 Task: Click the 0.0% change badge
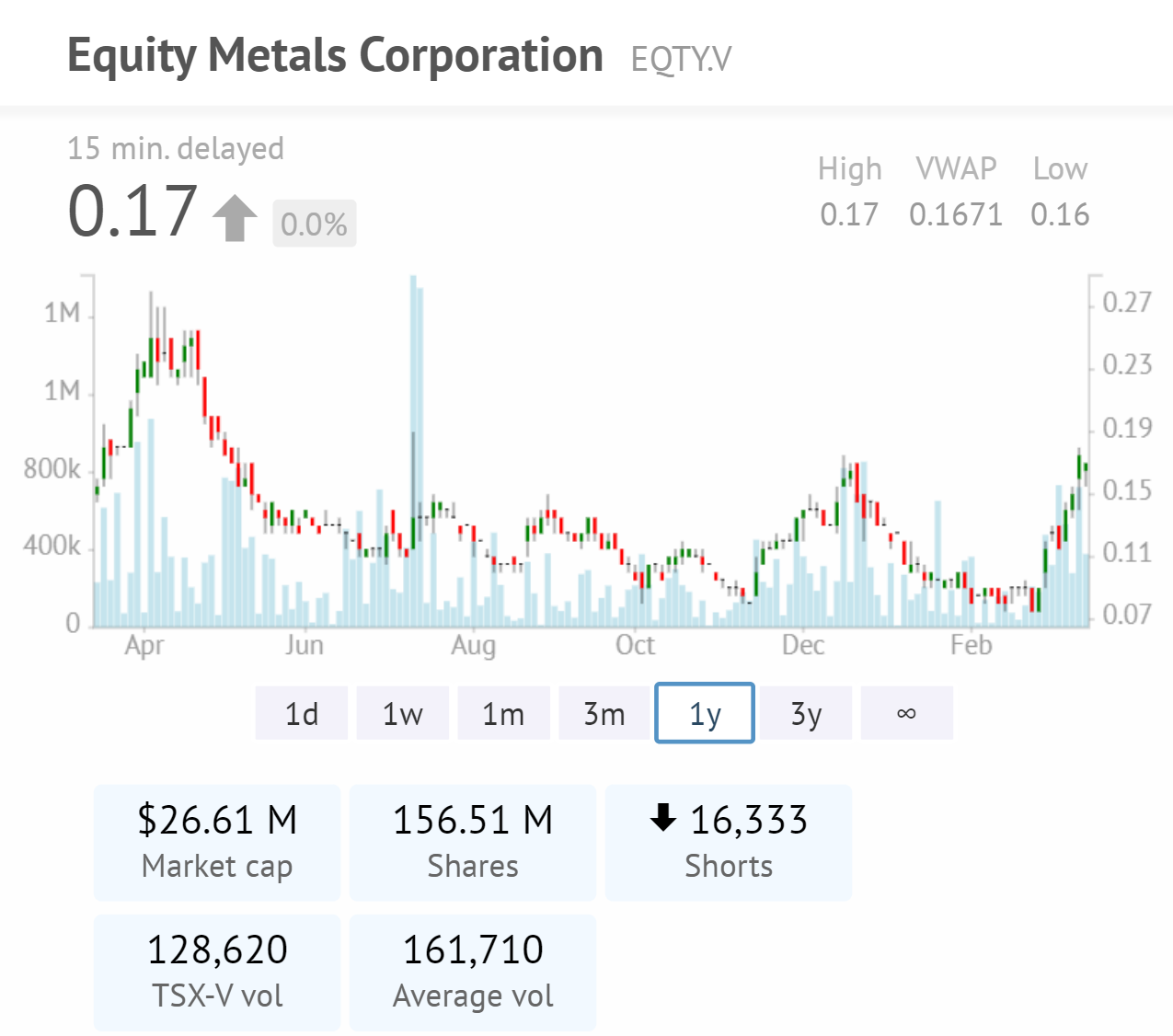pos(314,224)
